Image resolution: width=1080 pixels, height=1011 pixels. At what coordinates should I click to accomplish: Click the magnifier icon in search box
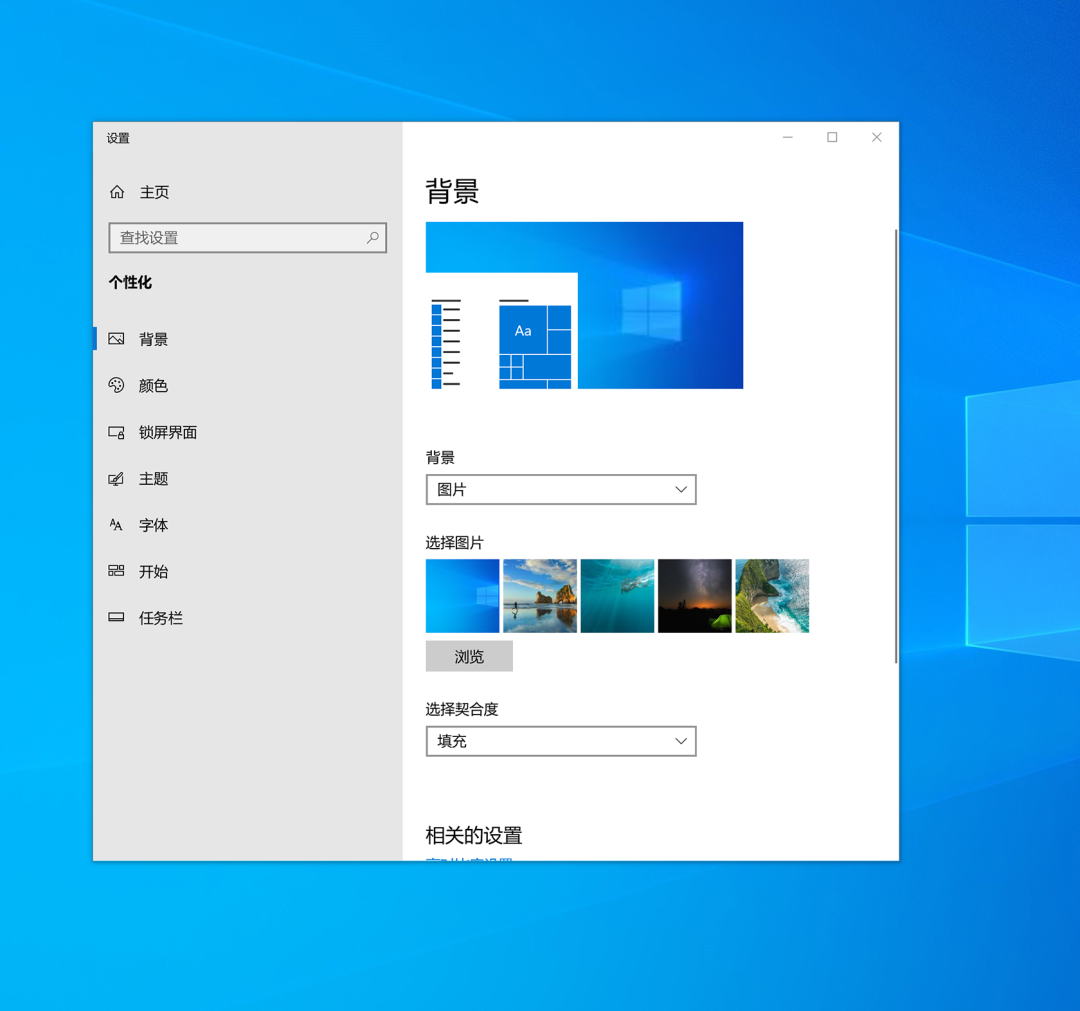(373, 238)
